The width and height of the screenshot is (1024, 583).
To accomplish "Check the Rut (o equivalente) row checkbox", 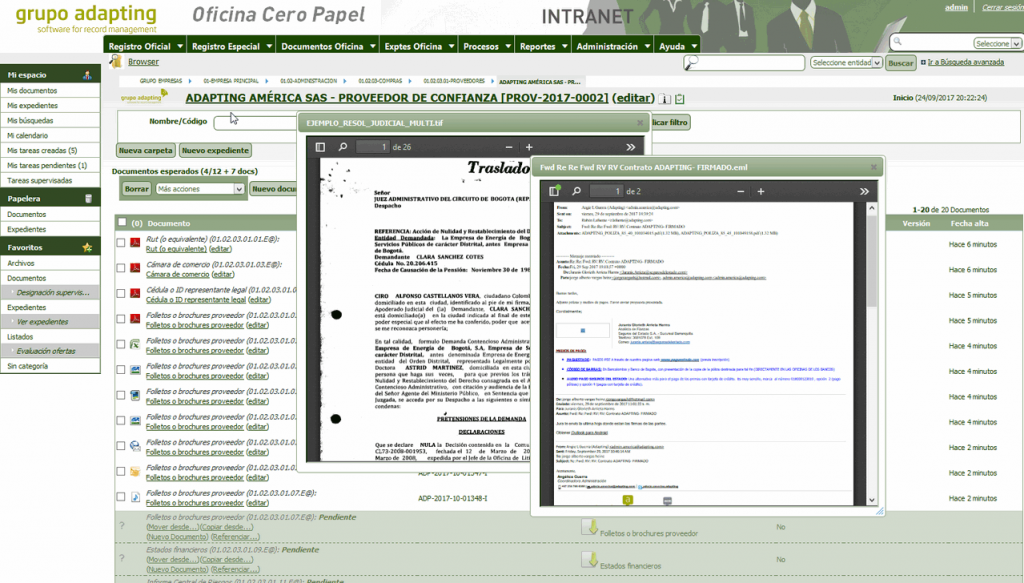I will (121, 243).
